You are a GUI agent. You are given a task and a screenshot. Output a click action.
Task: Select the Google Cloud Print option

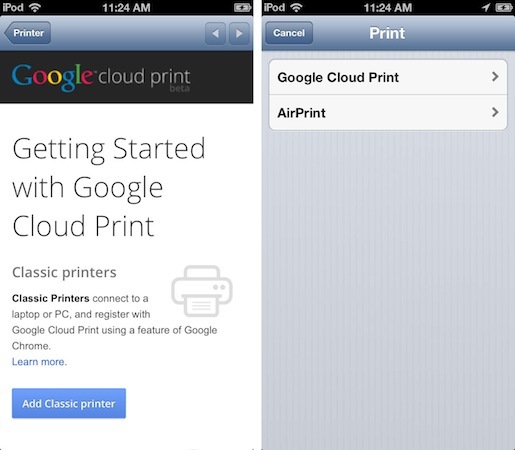pyautogui.click(x=388, y=77)
